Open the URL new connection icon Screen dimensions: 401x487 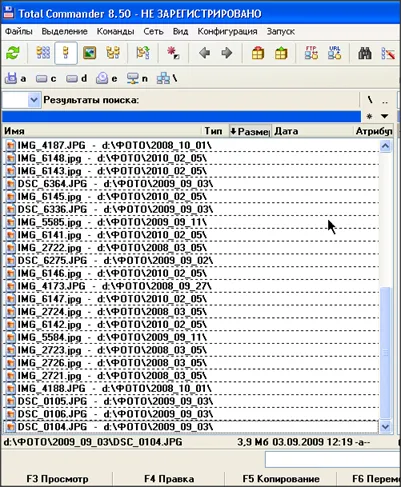pos(334,53)
